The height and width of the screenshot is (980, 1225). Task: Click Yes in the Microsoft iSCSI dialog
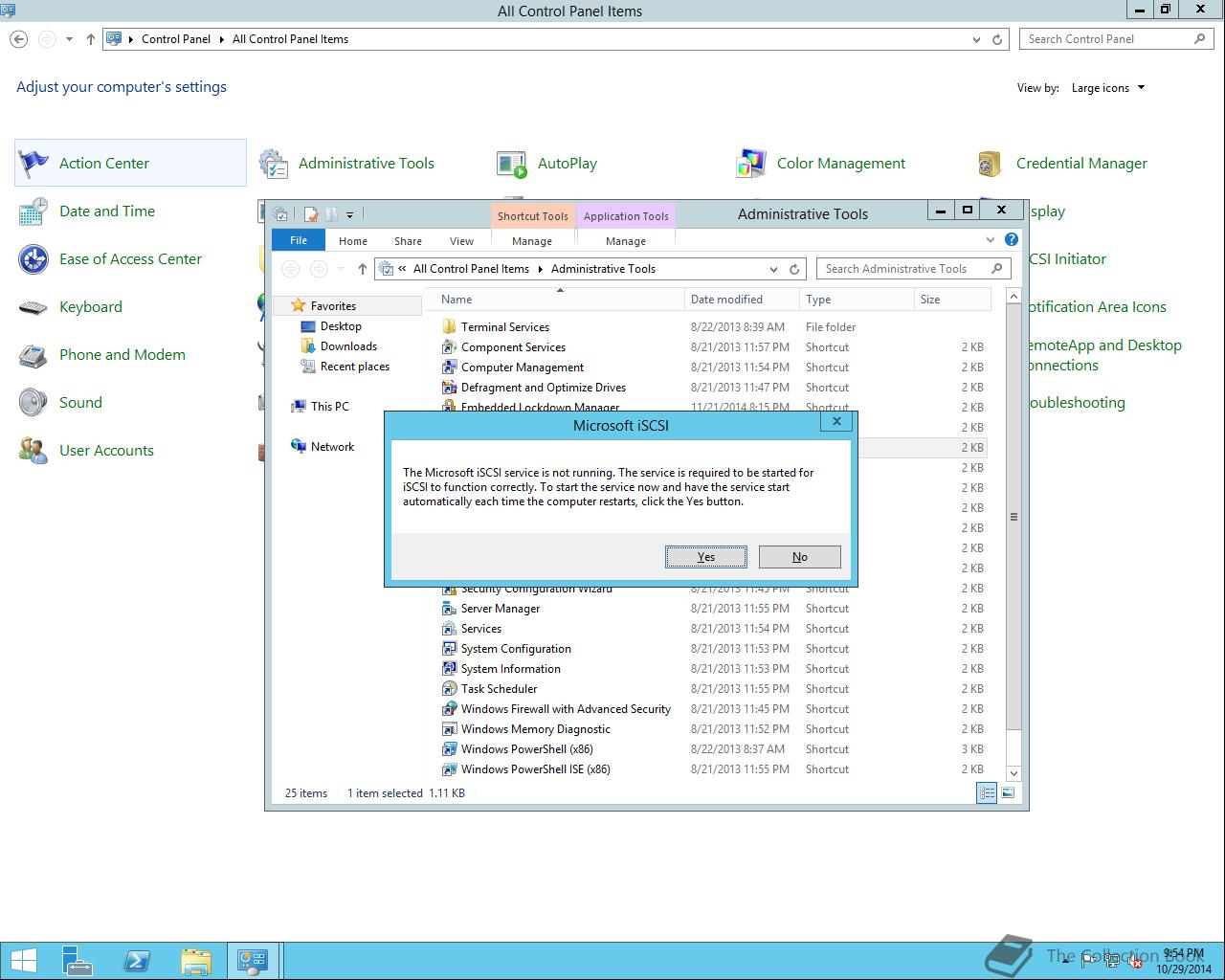tap(705, 557)
